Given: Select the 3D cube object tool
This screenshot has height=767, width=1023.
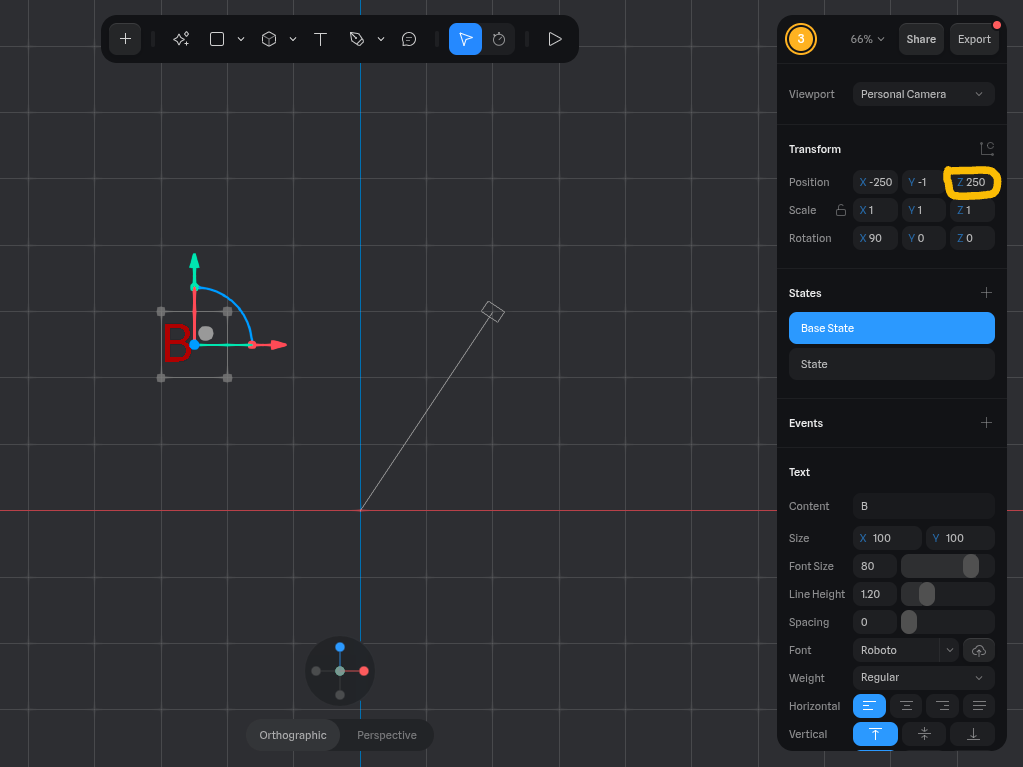Looking at the screenshot, I should click(x=269, y=39).
